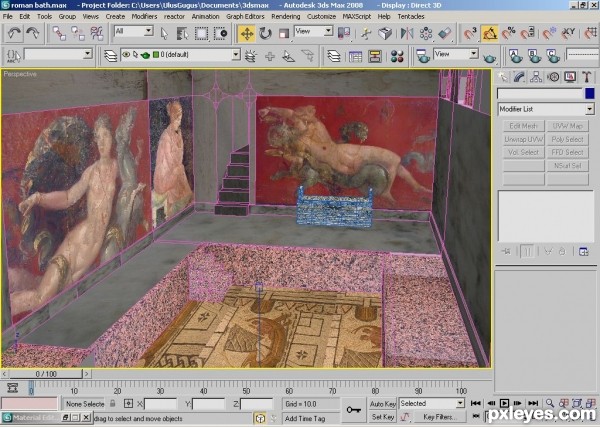Open the Motion command panel tab
The width and height of the screenshot is (600, 427).
553,77
